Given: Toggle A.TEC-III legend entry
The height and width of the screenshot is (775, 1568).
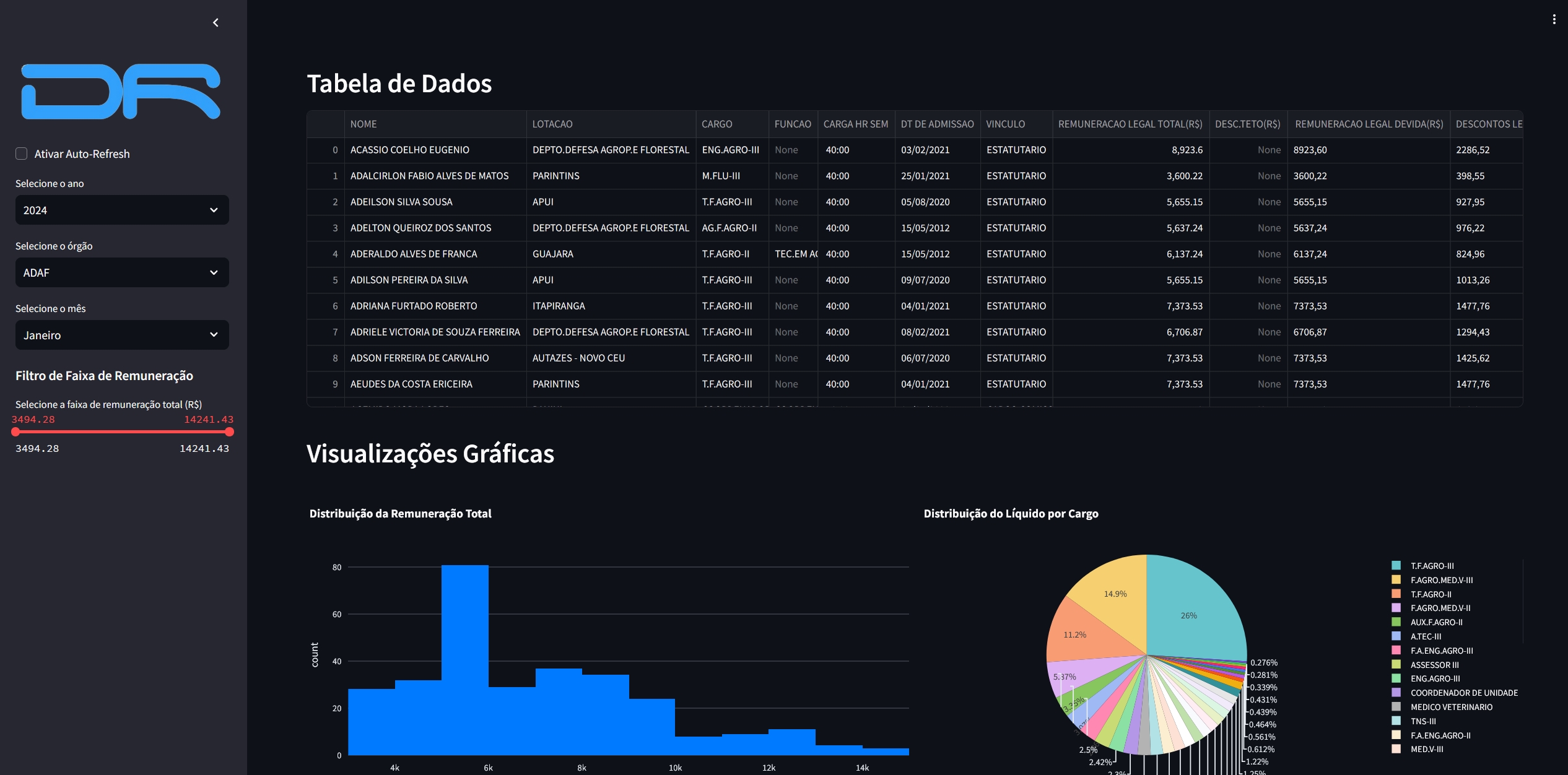Looking at the screenshot, I should (x=1417, y=636).
